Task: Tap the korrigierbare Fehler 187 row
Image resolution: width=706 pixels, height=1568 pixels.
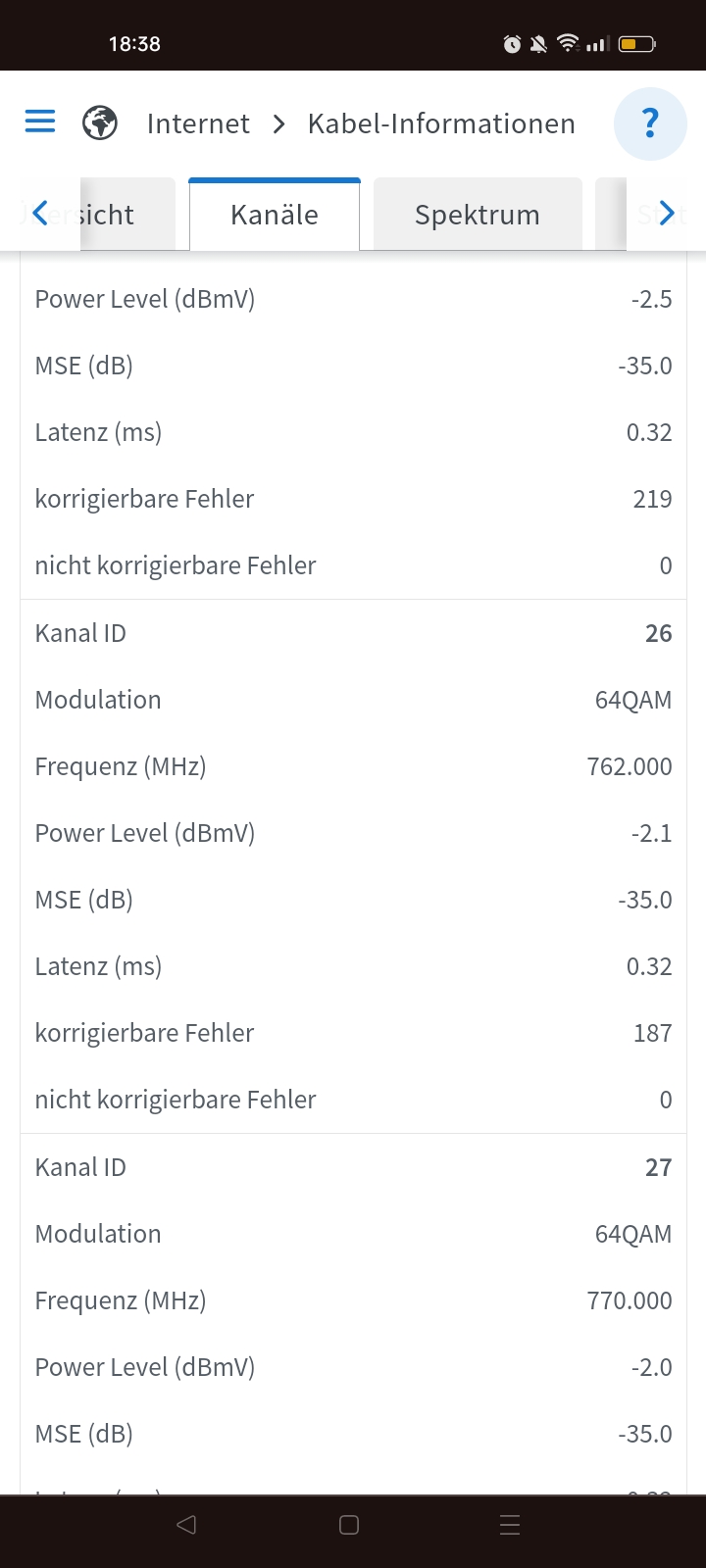Action: (x=353, y=1033)
